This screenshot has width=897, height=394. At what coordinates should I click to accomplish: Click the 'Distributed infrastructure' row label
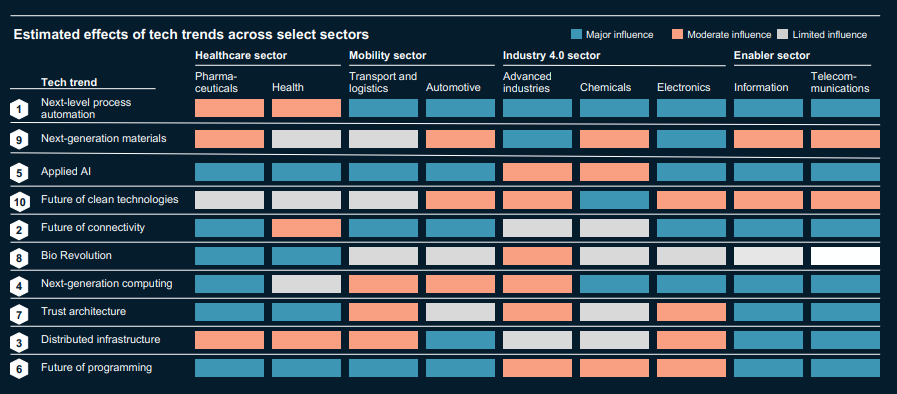pos(100,340)
